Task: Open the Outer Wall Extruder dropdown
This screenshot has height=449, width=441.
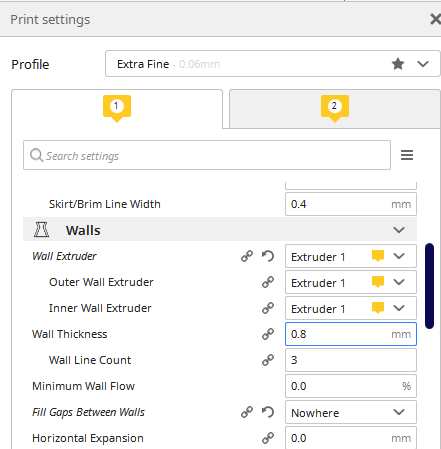Action: click(x=351, y=282)
